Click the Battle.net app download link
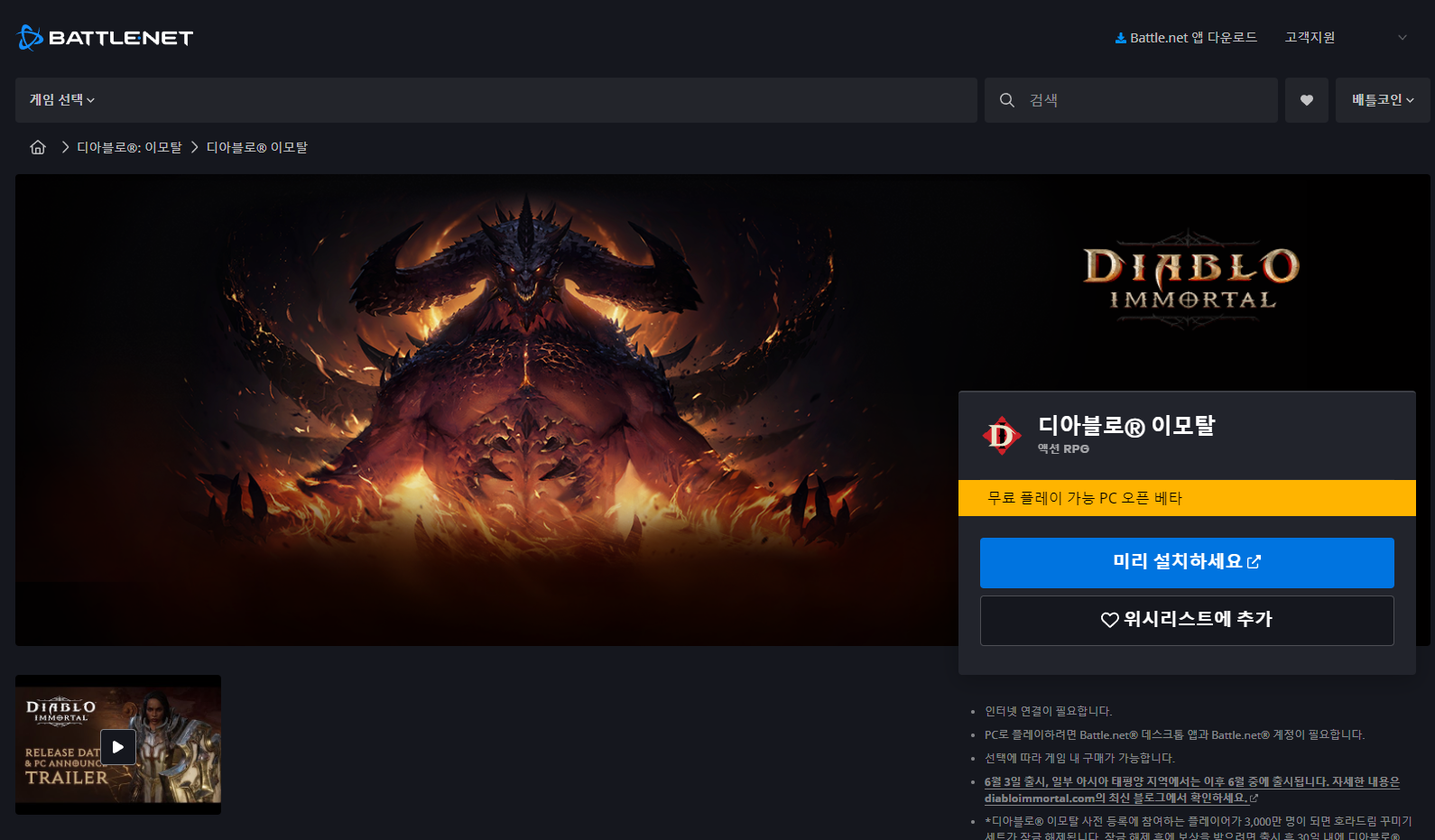1435x840 pixels. pos(1186,38)
